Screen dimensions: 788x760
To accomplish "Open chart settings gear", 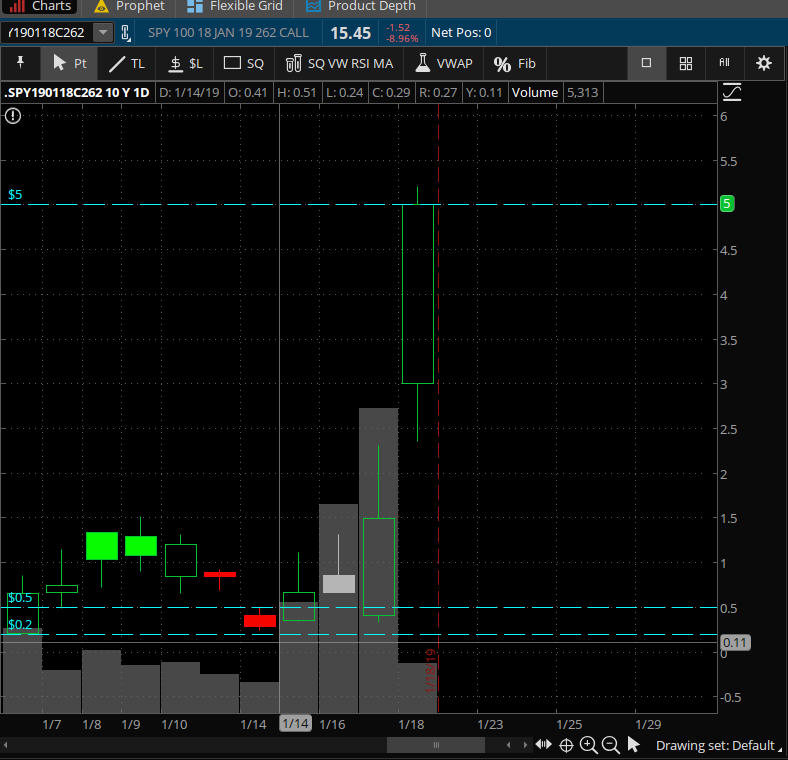I will 764,63.
